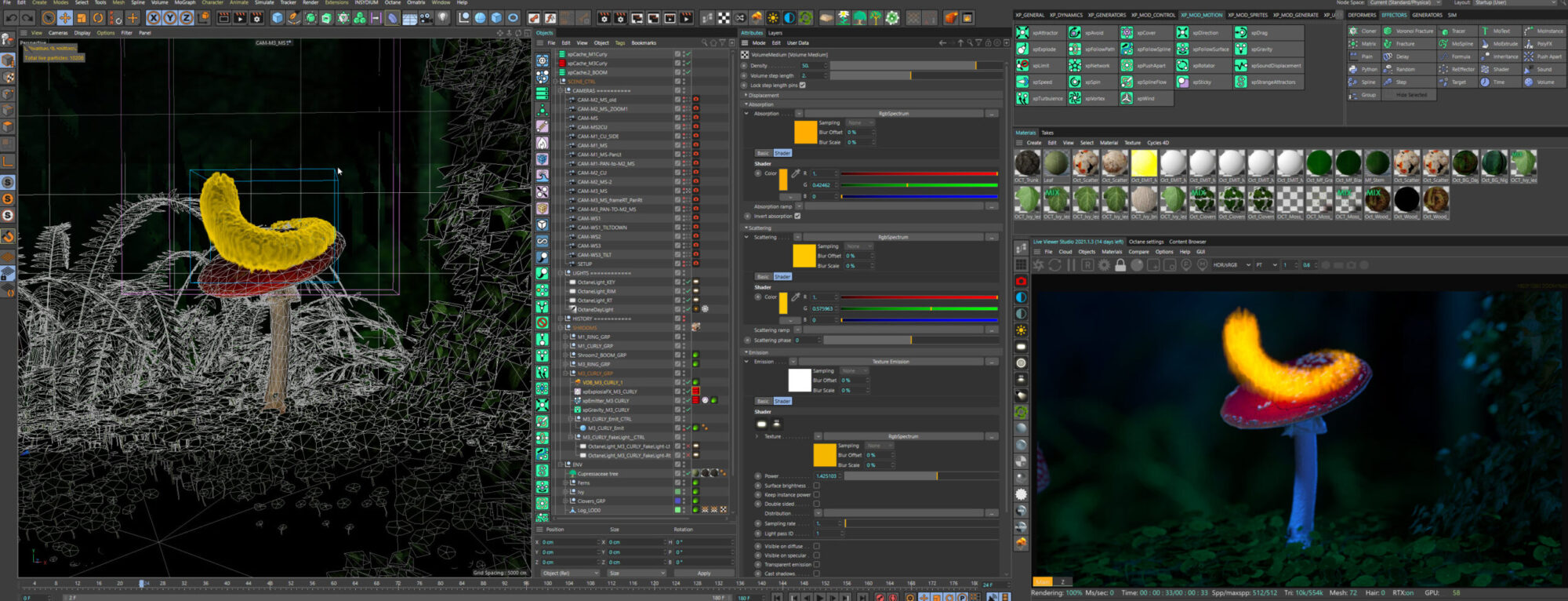Viewport: 1568px width, 601px height.
Task: Select CAM-M3_MS camera in object tree
Action: (593, 191)
